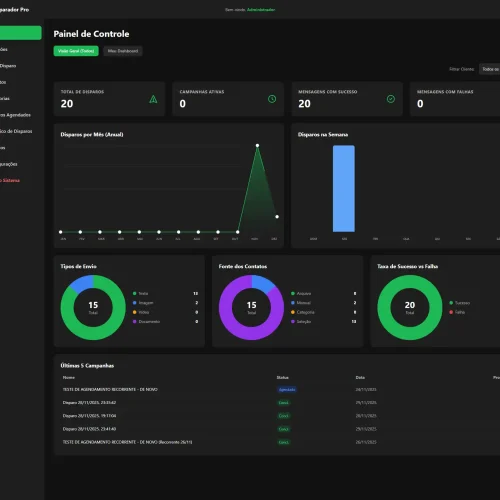The height and width of the screenshot is (500, 500).
Task: Select the Visão Geral (Todos) view button
Action: click(76, 51)
